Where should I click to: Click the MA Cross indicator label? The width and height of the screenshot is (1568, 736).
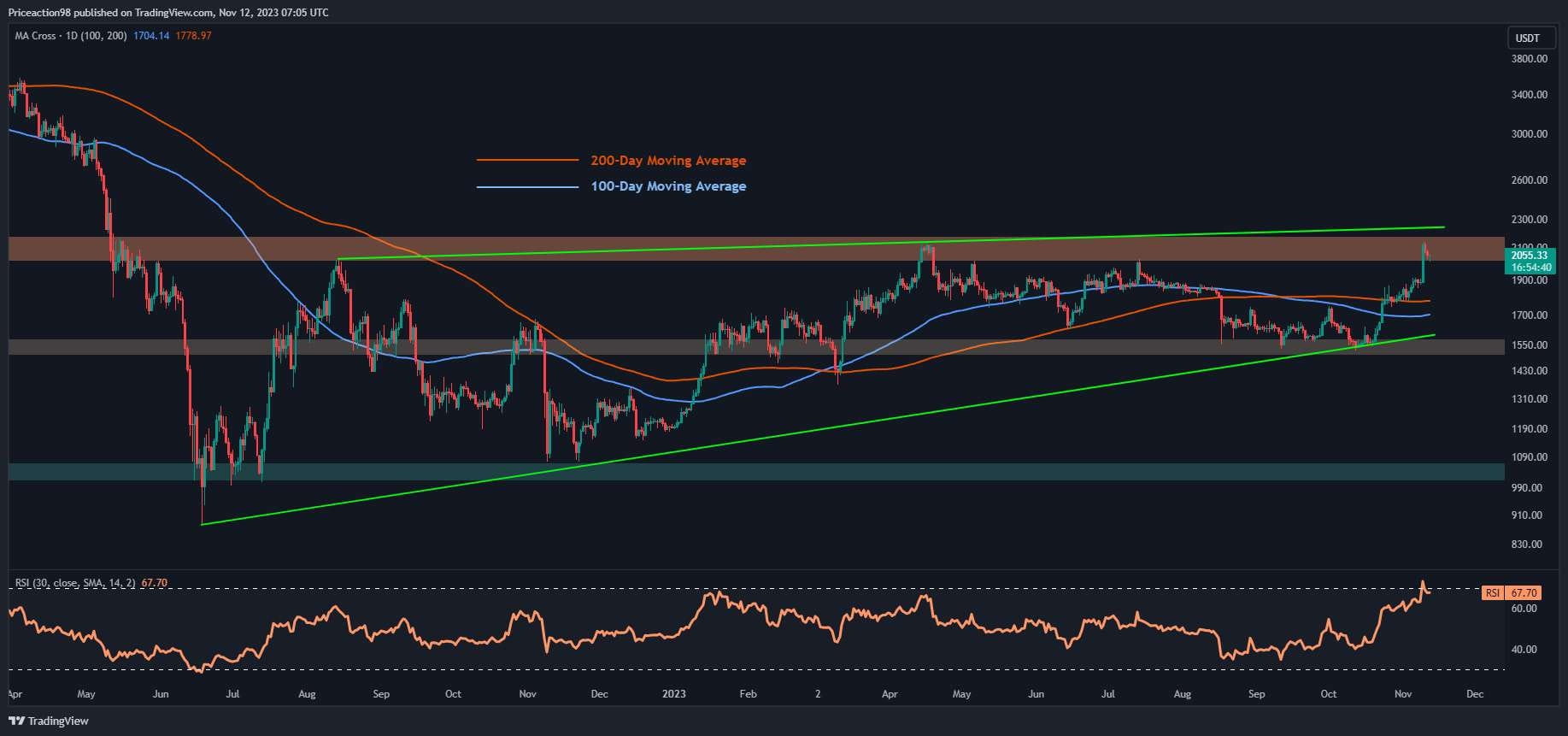pos(70,36)
